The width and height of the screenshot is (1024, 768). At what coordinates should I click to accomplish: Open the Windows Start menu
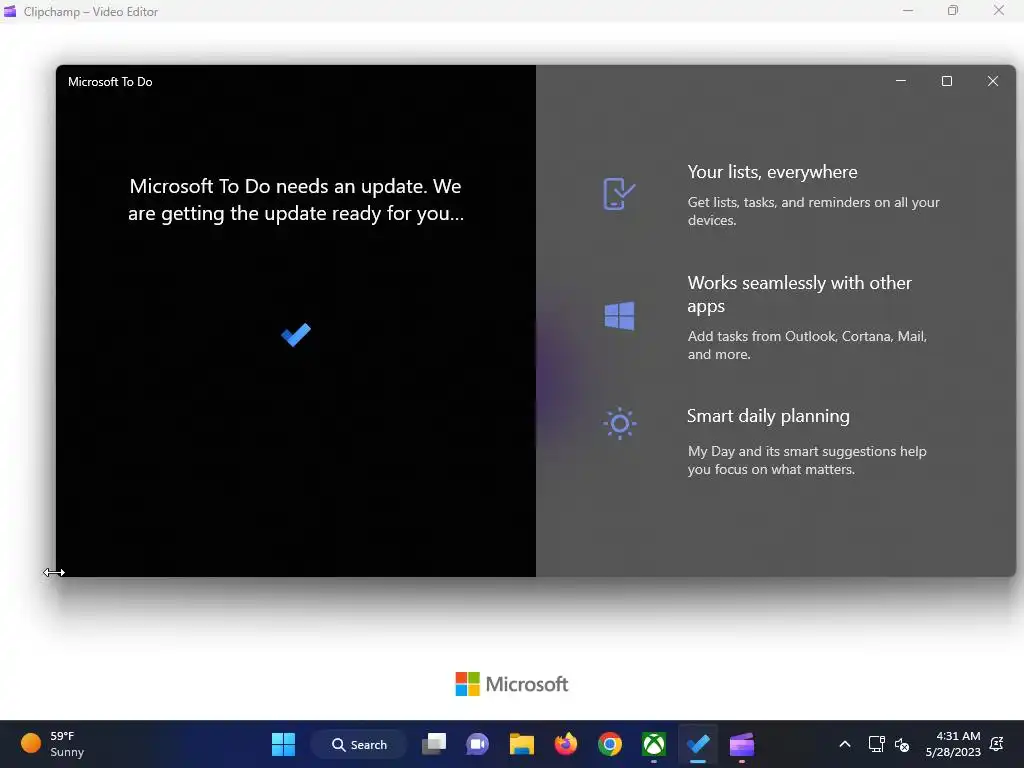point(283,744)
